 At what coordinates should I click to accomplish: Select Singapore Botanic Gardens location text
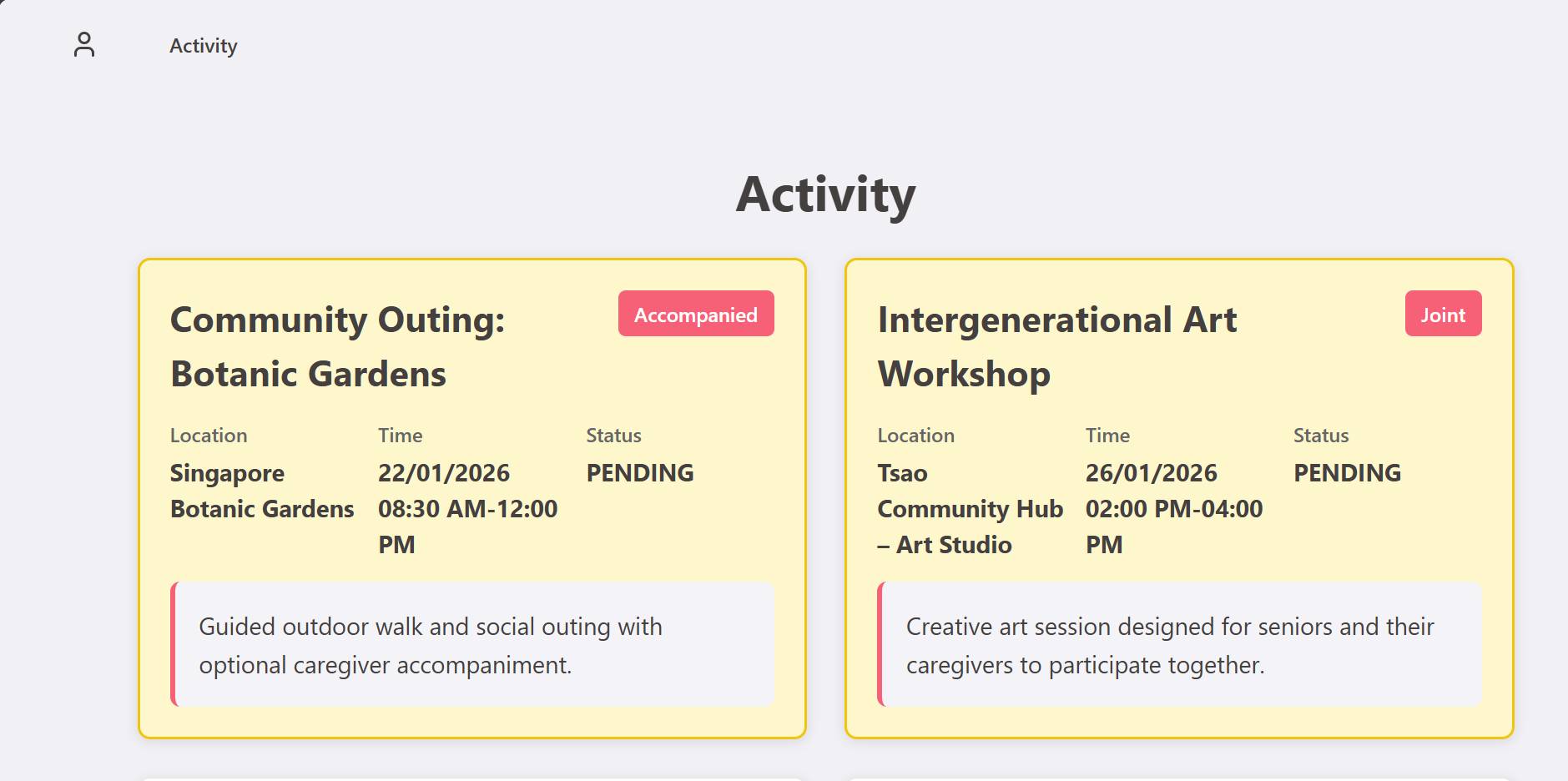coord(261,491)
